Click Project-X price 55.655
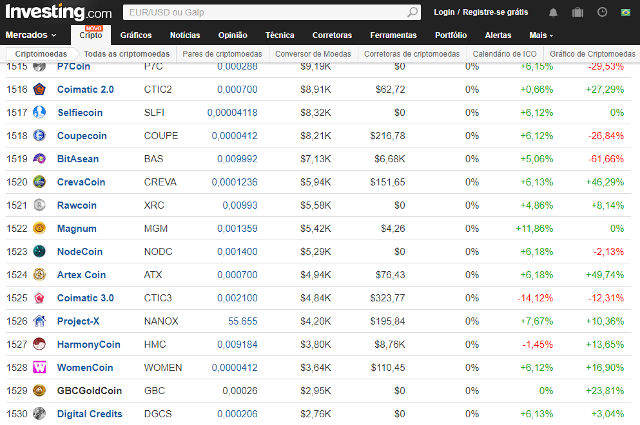Image resolution: width=640 pixels, height=425 pixels. [x=242, y=321]
